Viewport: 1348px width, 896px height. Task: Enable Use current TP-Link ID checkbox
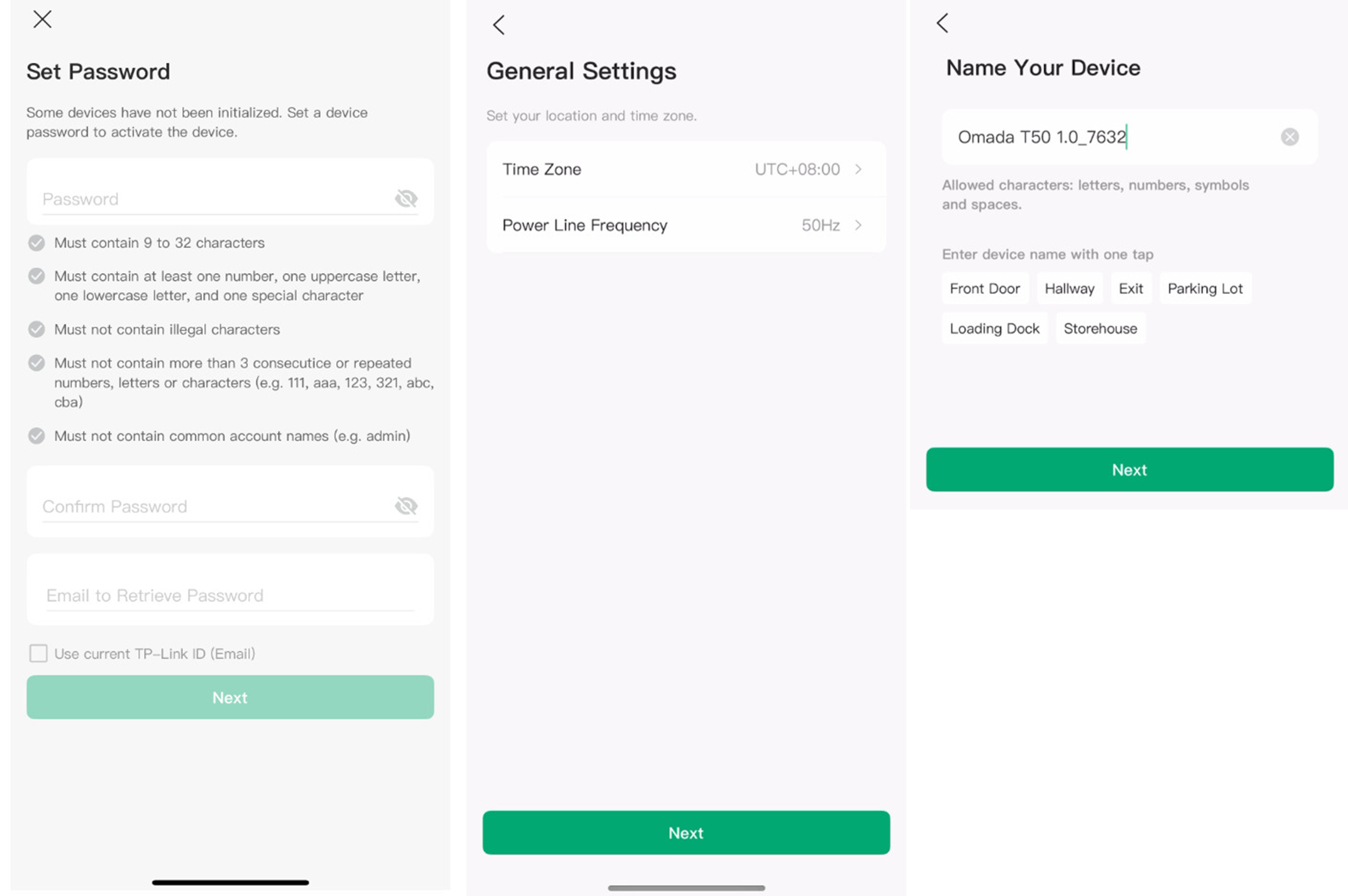click(x=38, y=653)
